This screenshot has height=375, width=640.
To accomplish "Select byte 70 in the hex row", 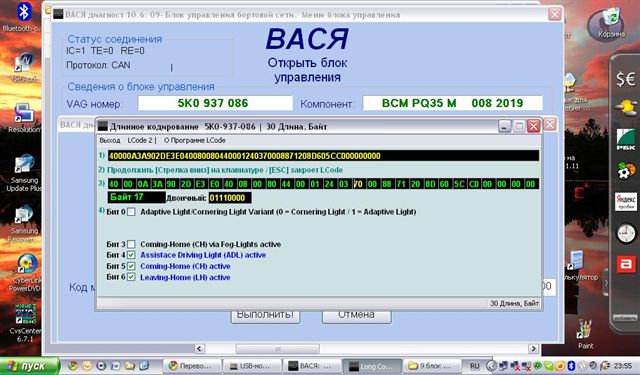I will coord(358,184).
